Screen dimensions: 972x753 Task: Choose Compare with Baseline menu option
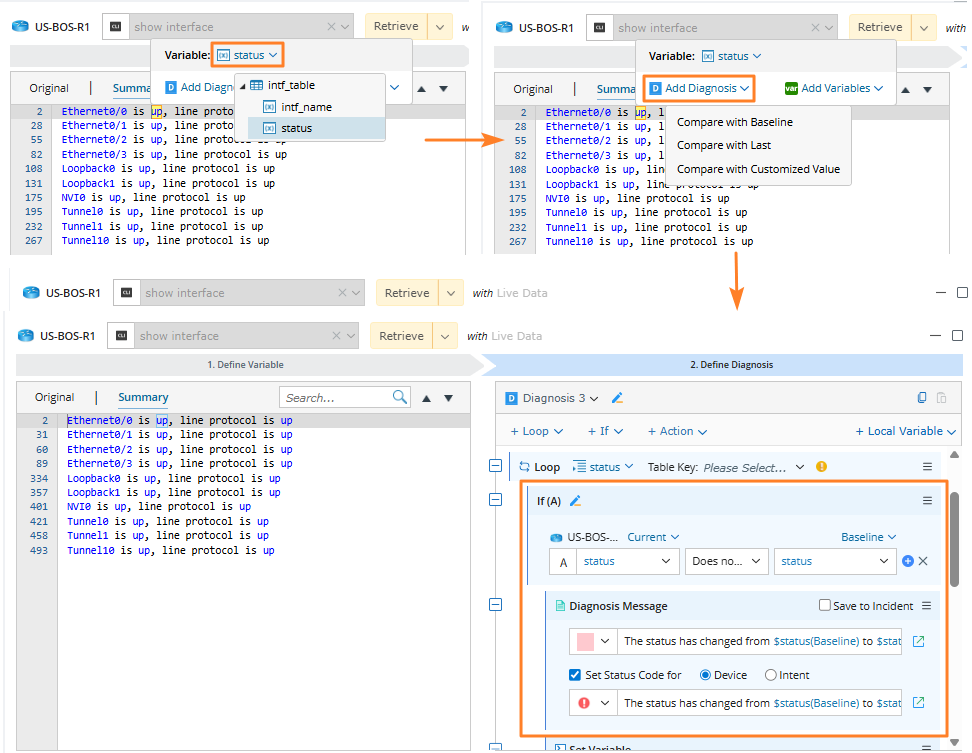734,122
